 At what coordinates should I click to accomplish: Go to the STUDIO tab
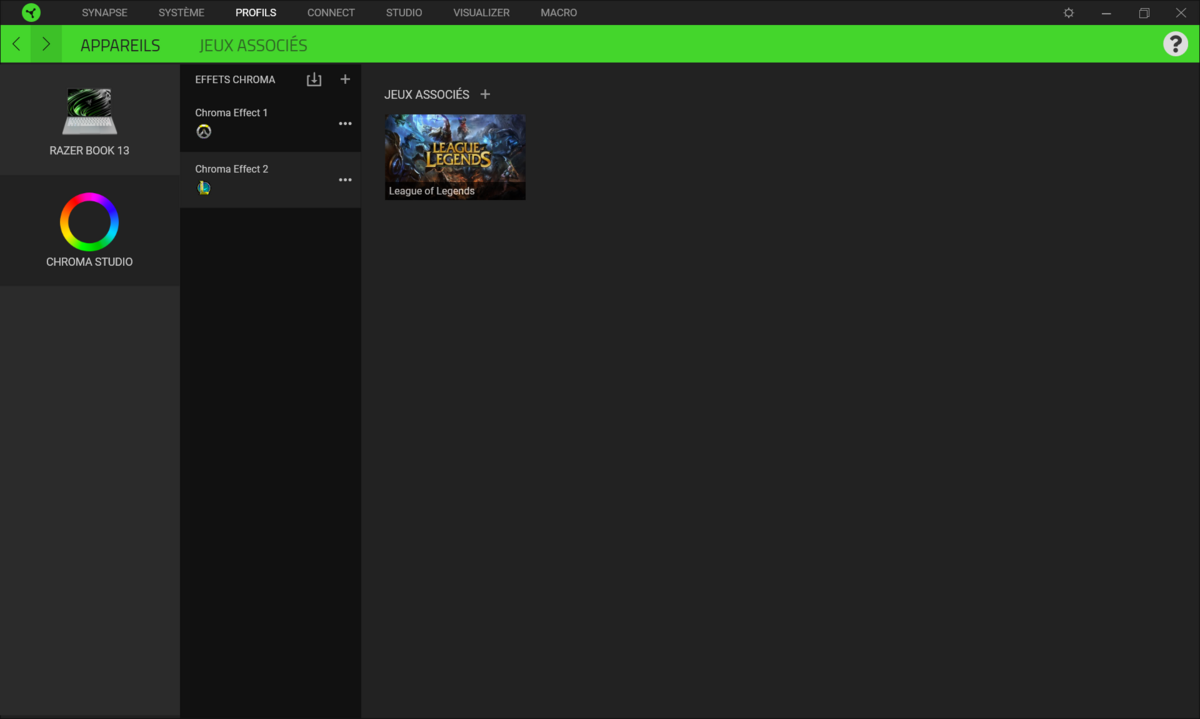pos(404,13)
